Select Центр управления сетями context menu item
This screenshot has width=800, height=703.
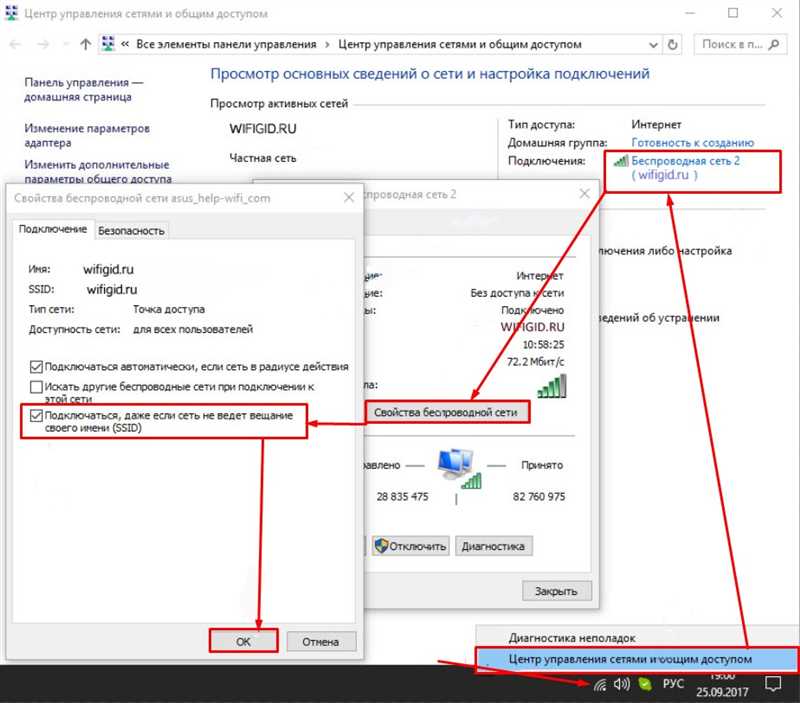click(637, 659)
